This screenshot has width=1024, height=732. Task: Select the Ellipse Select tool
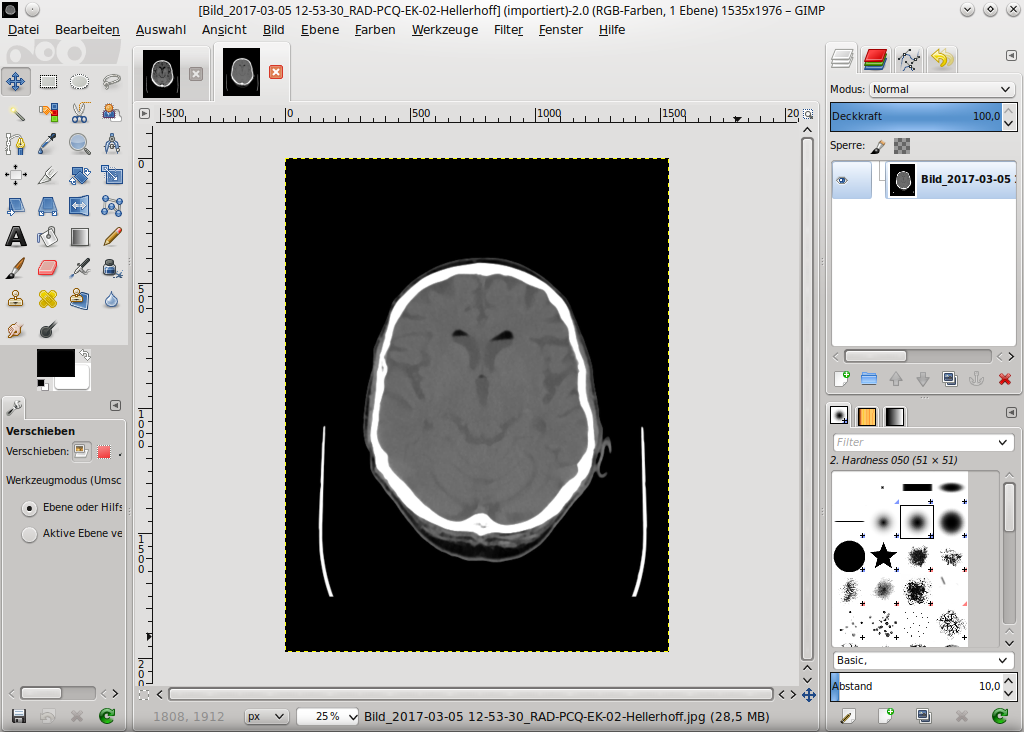pos(80,82)
